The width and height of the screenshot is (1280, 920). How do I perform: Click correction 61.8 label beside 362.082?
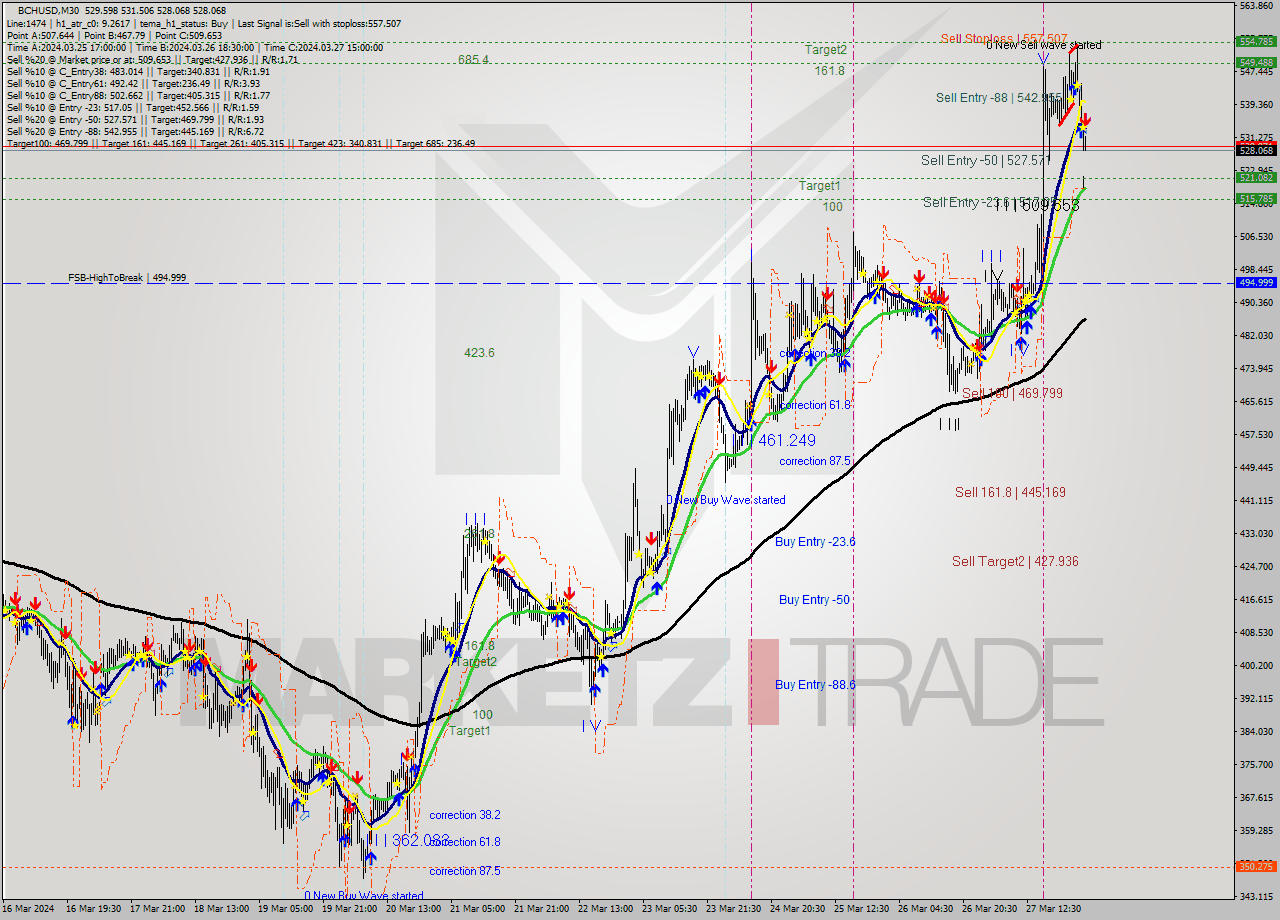(x=465, y=842)
